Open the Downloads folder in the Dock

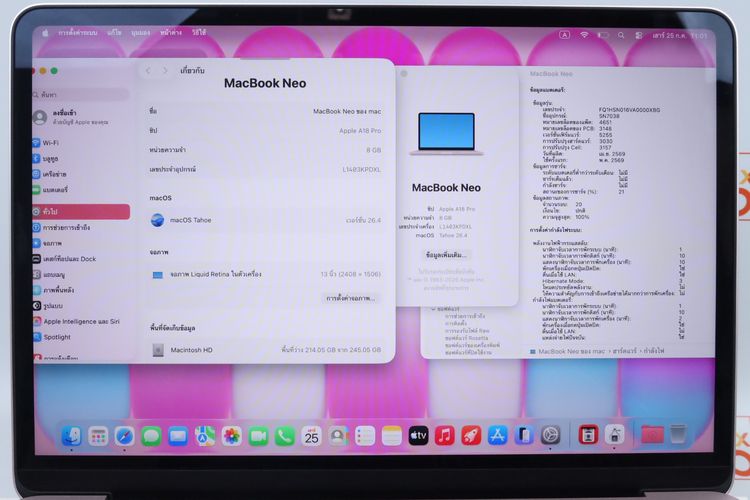652,434
